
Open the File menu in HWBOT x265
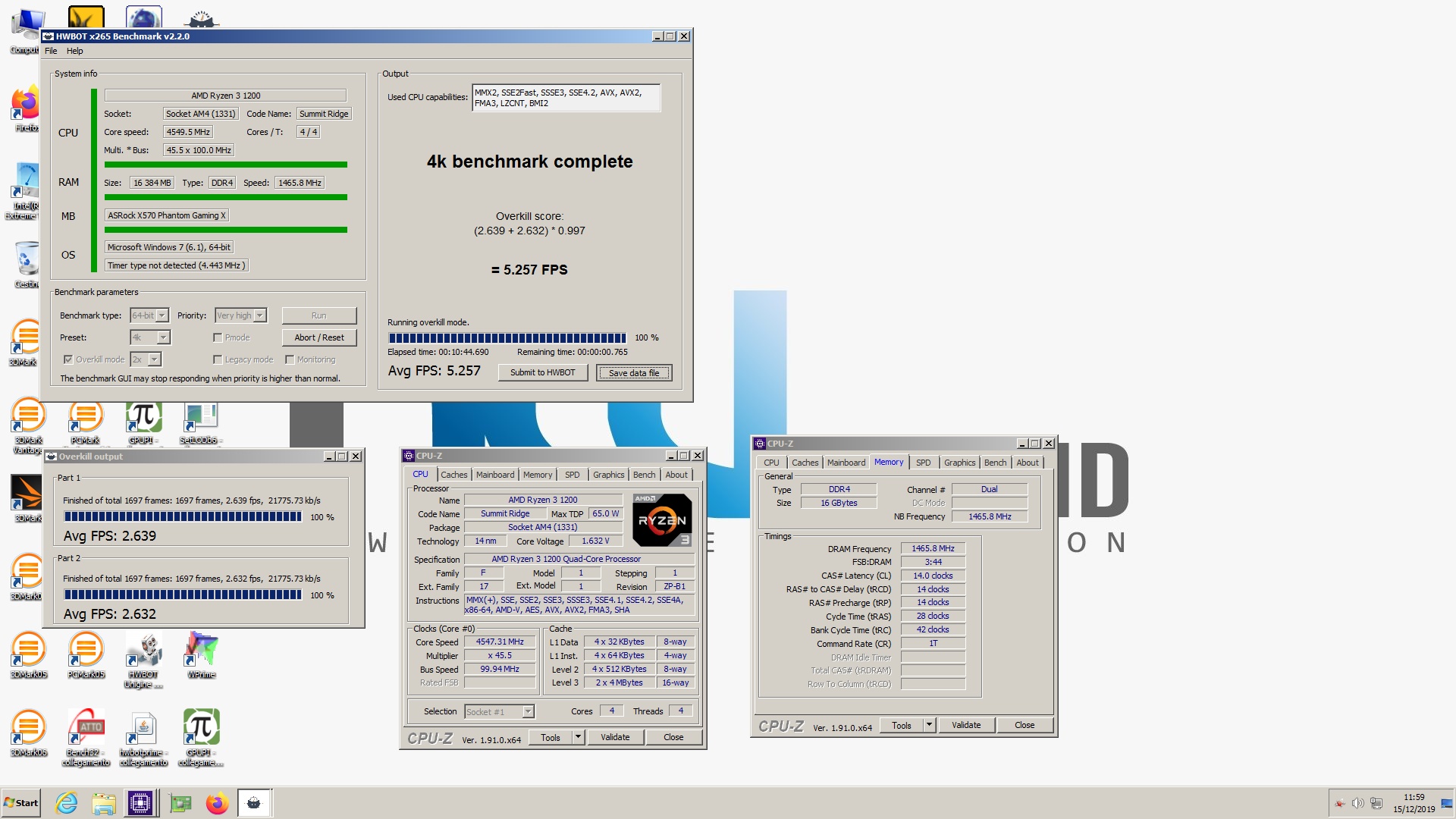[x=51, y=51]
